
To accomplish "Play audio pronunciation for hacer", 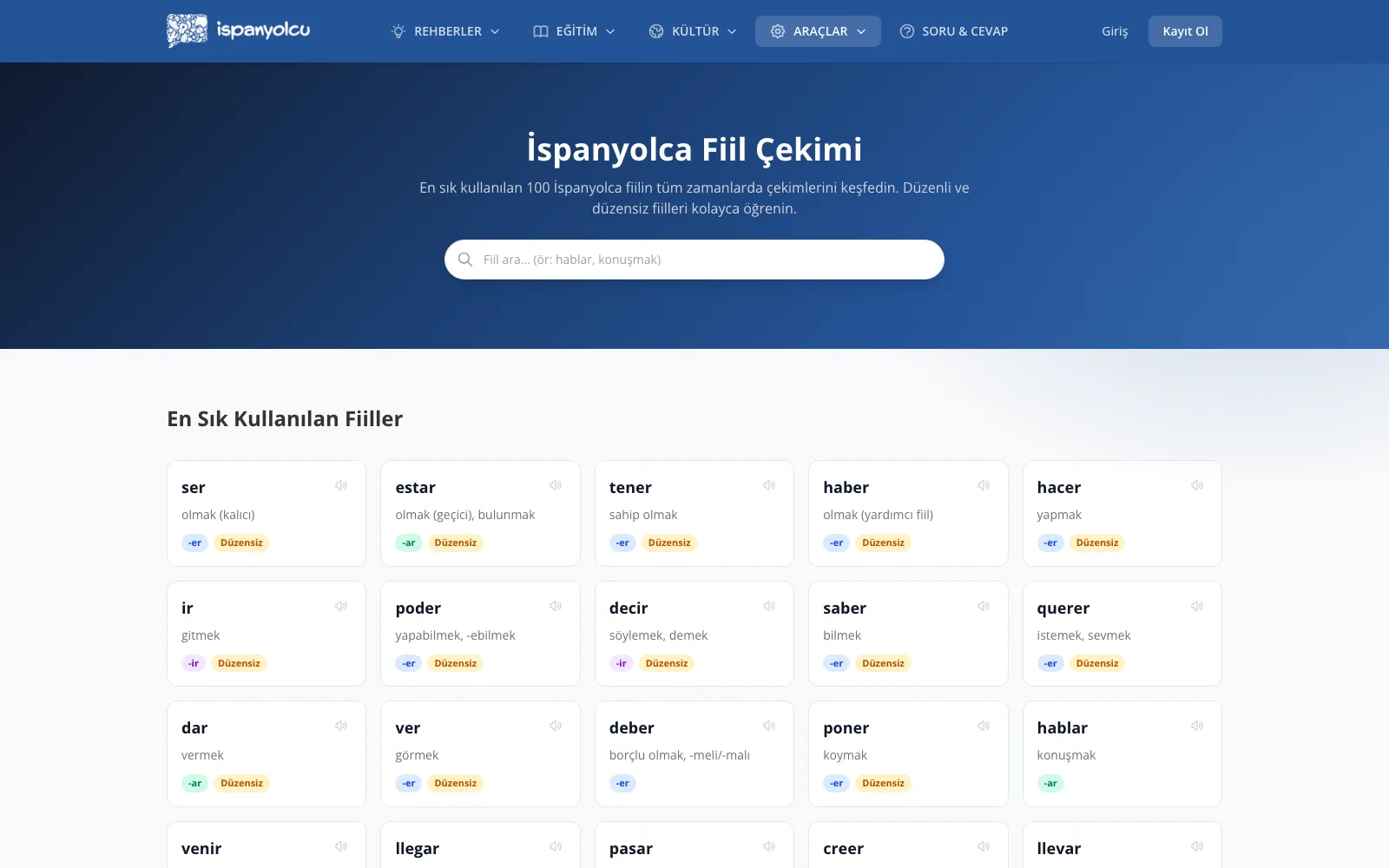I will coord(1197,485).
